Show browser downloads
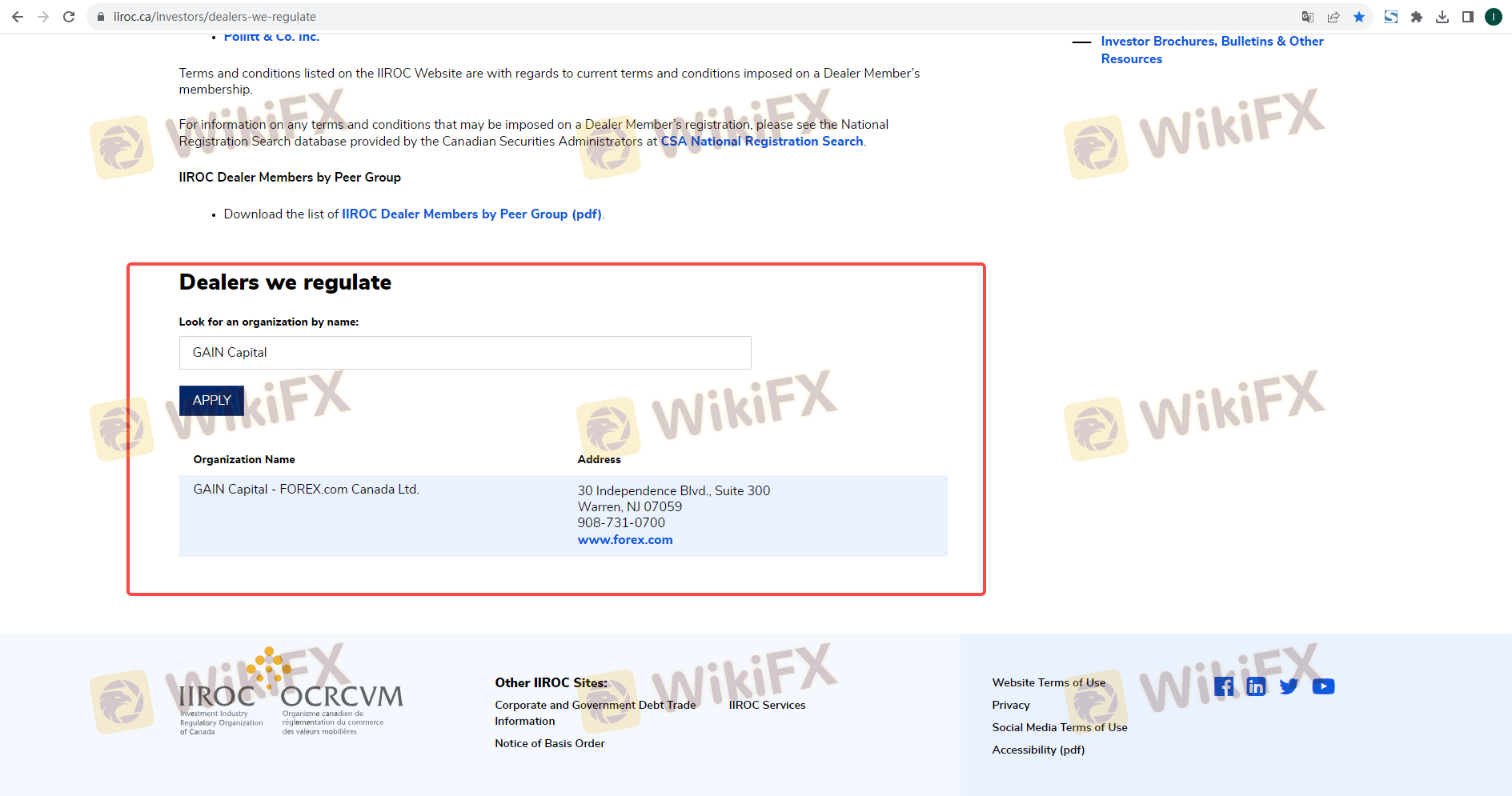 point(1442,17)
